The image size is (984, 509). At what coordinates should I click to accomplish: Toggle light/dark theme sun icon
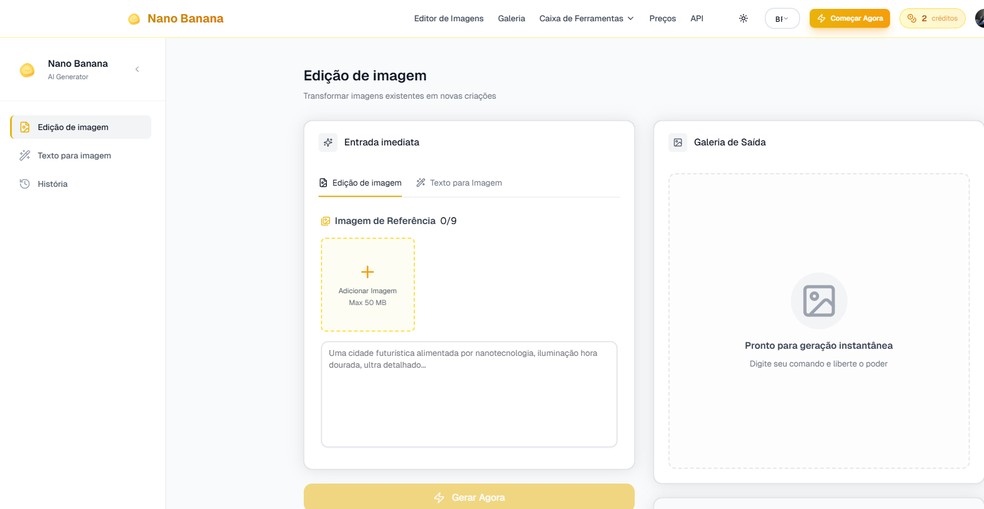743,18
